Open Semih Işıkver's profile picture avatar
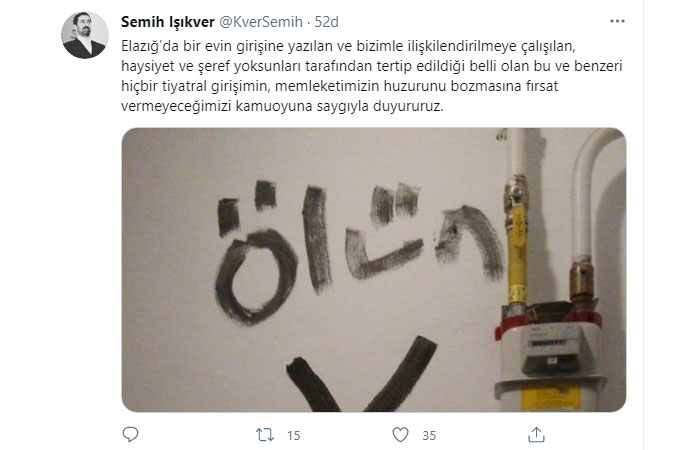The image size is (690, 450). [x=85, y=35]
